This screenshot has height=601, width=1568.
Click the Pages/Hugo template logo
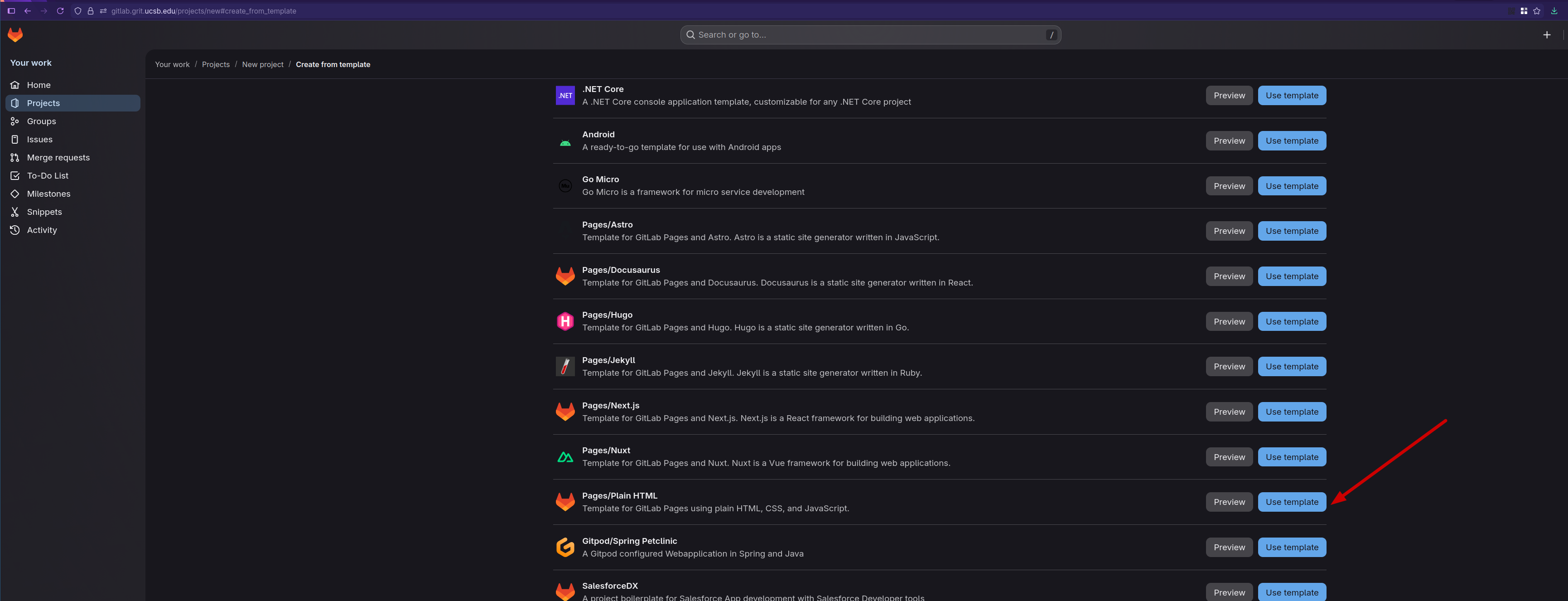(x=565, y=321)
